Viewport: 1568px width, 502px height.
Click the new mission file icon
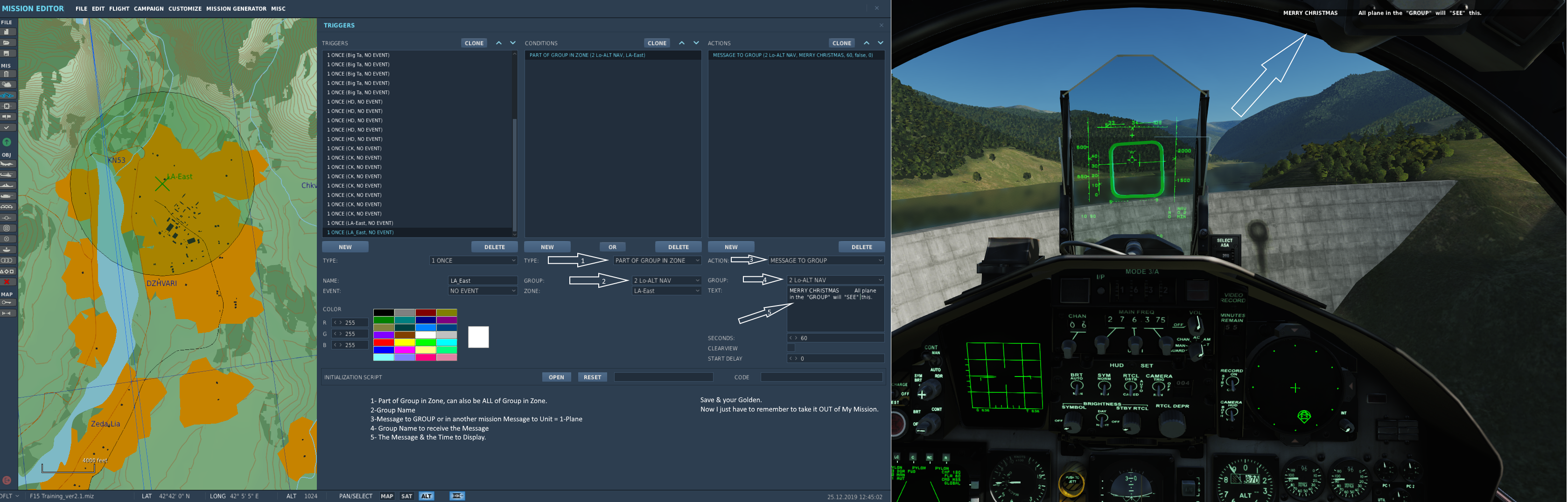pos(7,32)
